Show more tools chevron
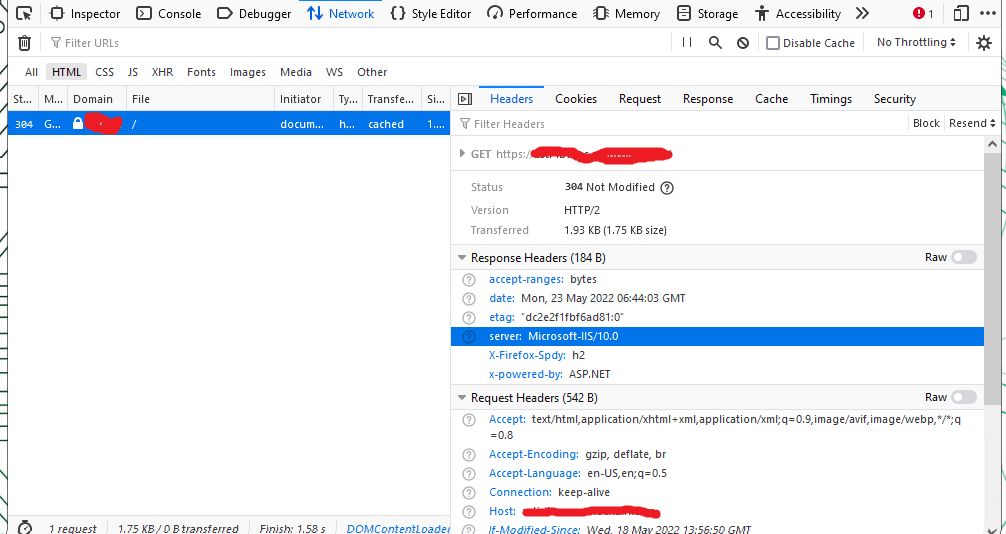Image resolution: width=1006 pixels, height=534 pixels. (x=863, y=13)
